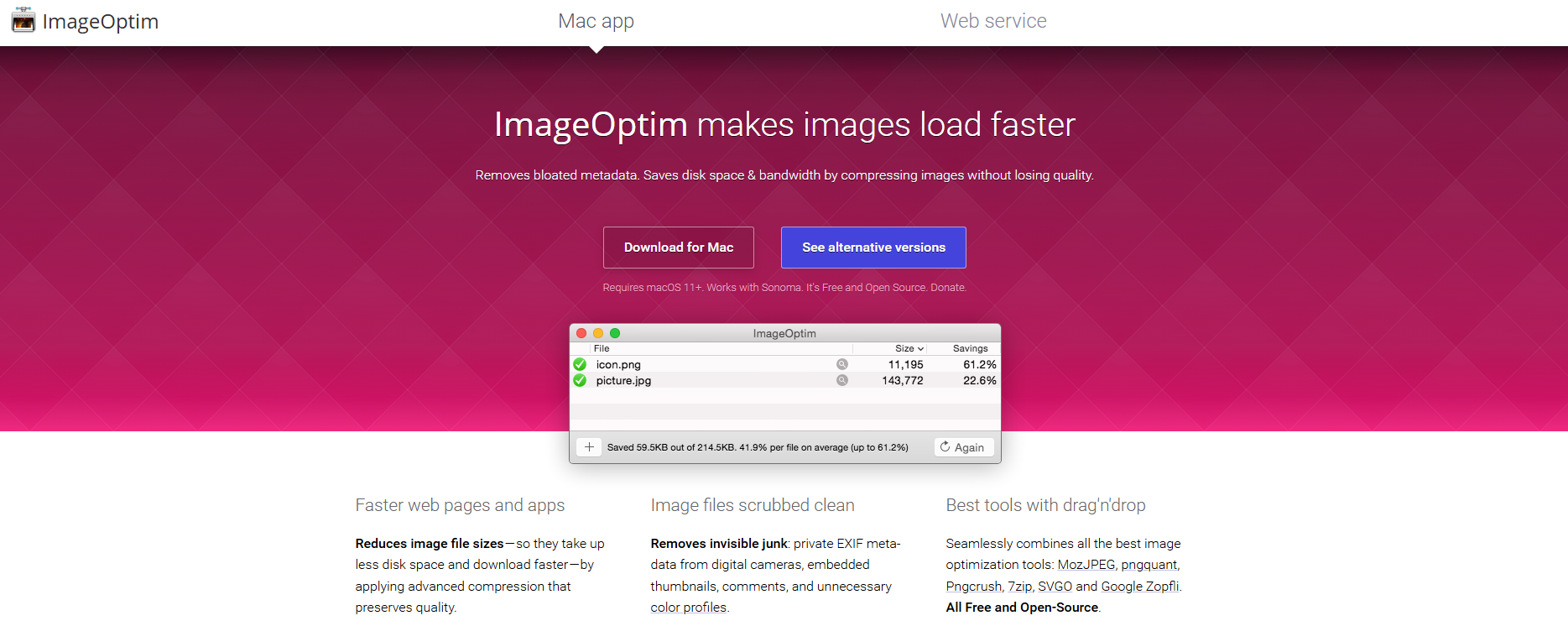
Task: Click the ImageOptim logo icon
Action: pos(23,20)
